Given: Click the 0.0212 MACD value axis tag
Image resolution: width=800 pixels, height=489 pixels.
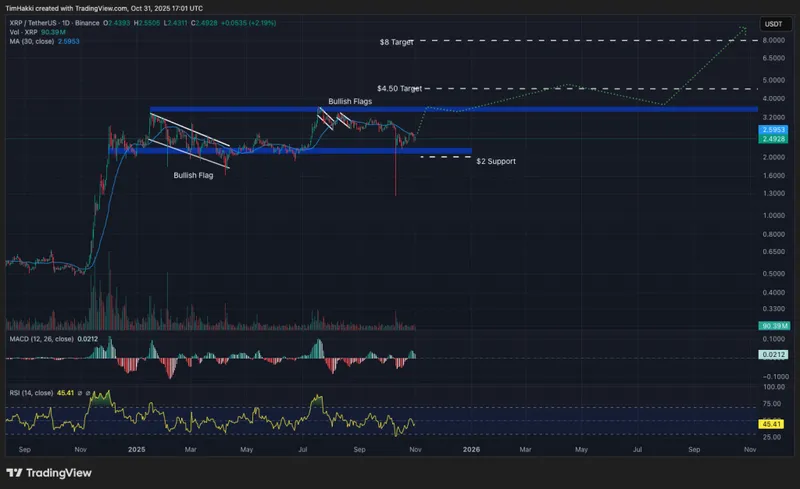Looking at the screenshot, I should (772, 354).
